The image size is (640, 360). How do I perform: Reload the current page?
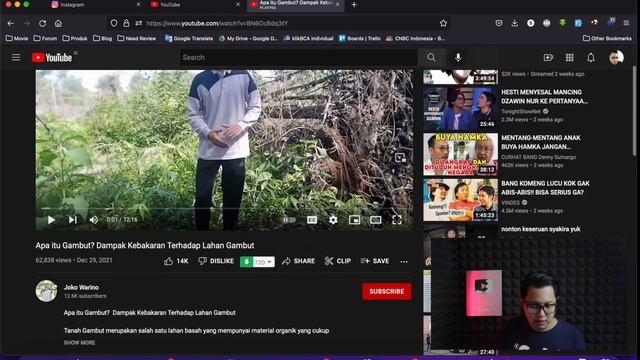click(42, 24)
